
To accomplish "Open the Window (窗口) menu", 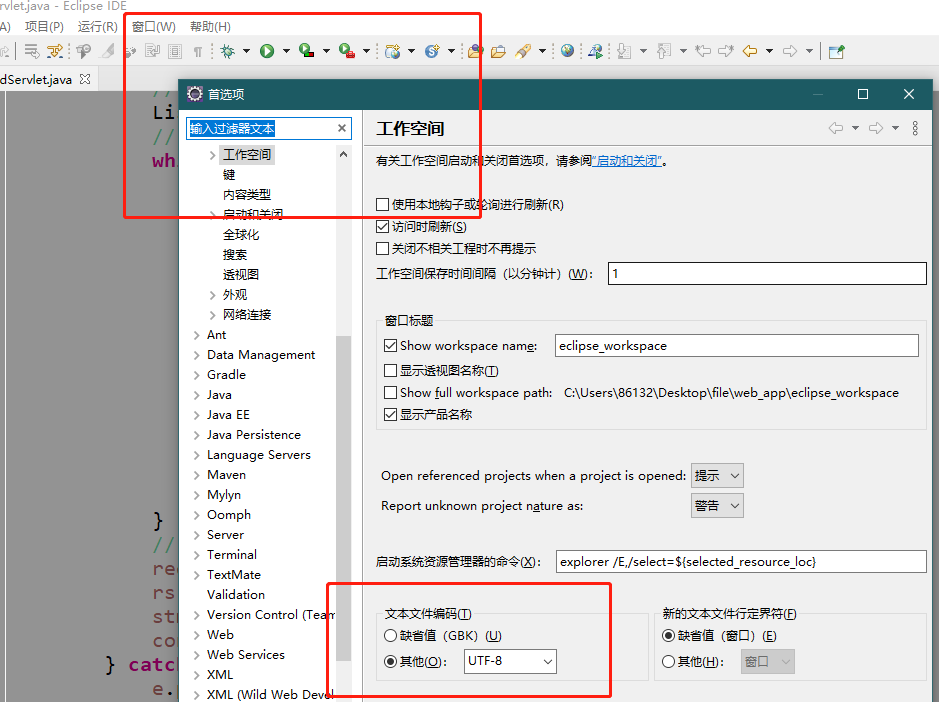I will 154,26.
